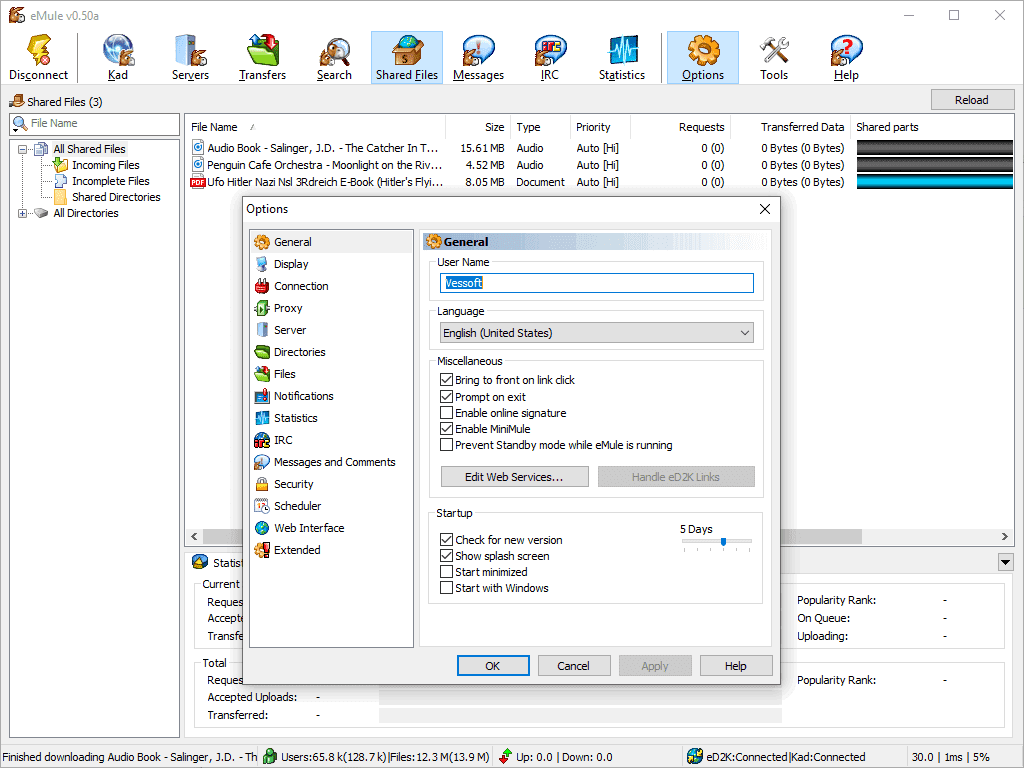Click the eD2K/Kad connection status icon
Image resolution: width=1024 pixels, height=768 pixels.
click(695, 756)
